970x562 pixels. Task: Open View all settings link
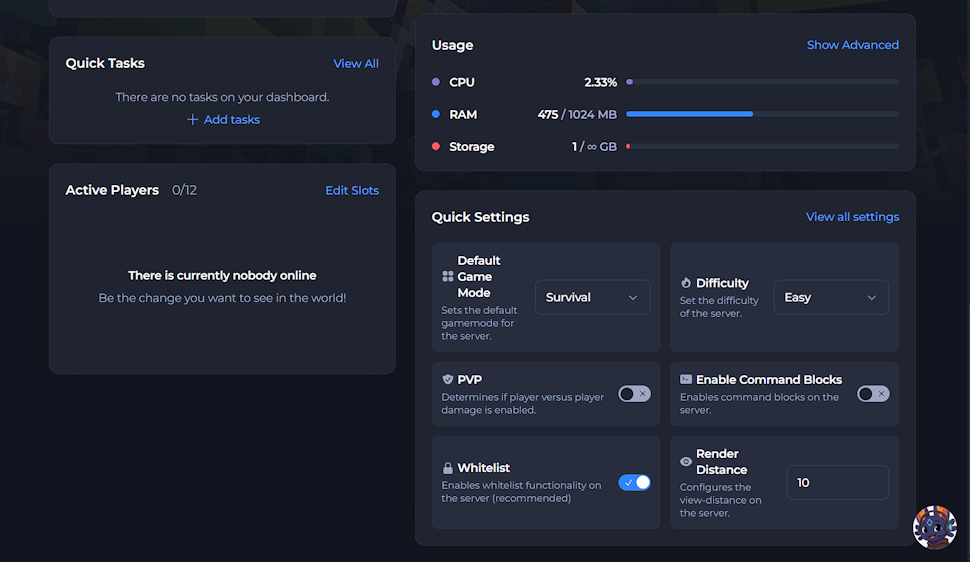click(x=852, y=217)
